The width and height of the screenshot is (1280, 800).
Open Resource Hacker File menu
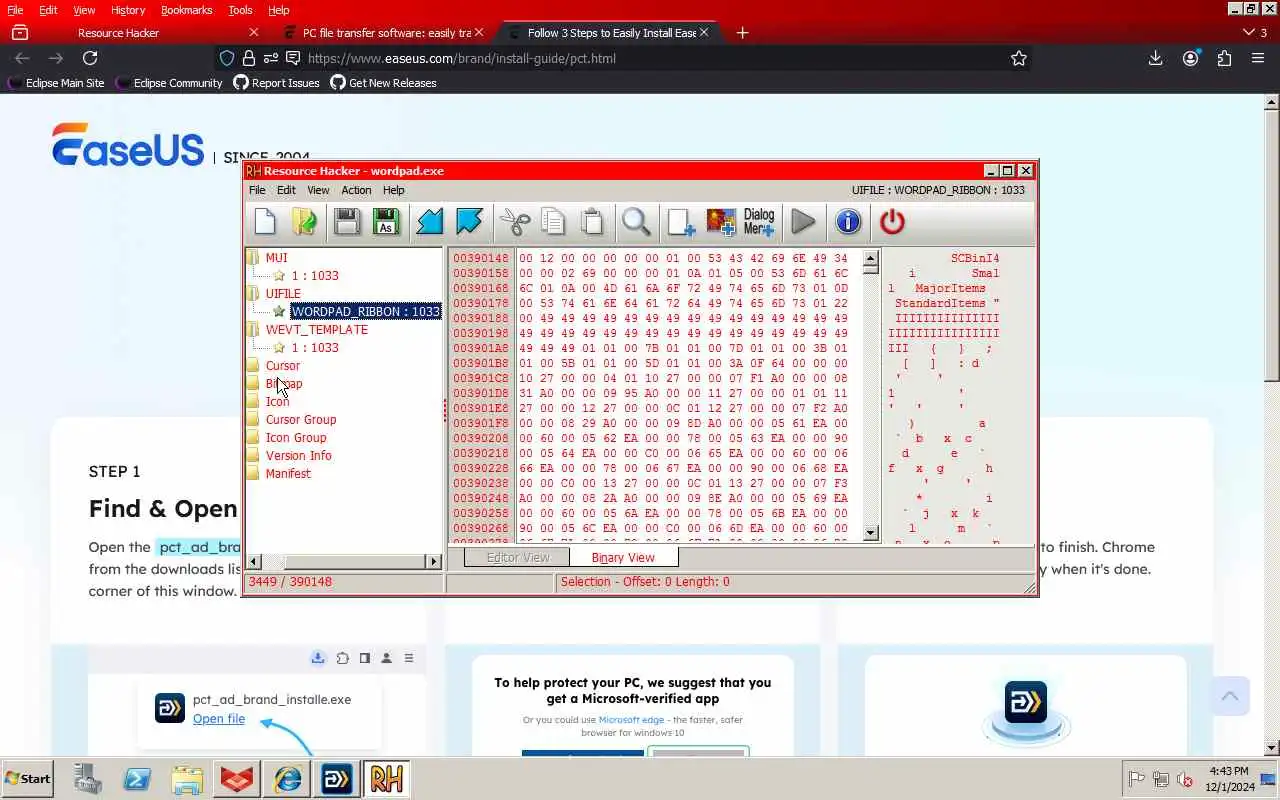[x=257, y=190]
